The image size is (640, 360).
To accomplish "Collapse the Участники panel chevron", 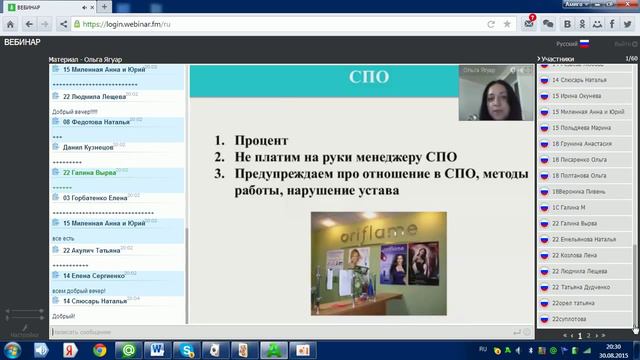I will 539,59.
